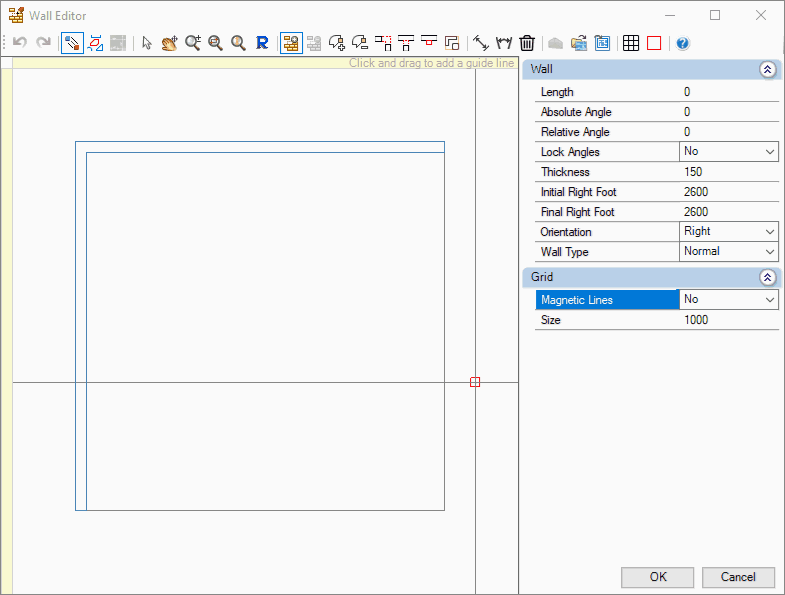Select the Thickness property label
785x595 pixels.
(x=565, y=172)
